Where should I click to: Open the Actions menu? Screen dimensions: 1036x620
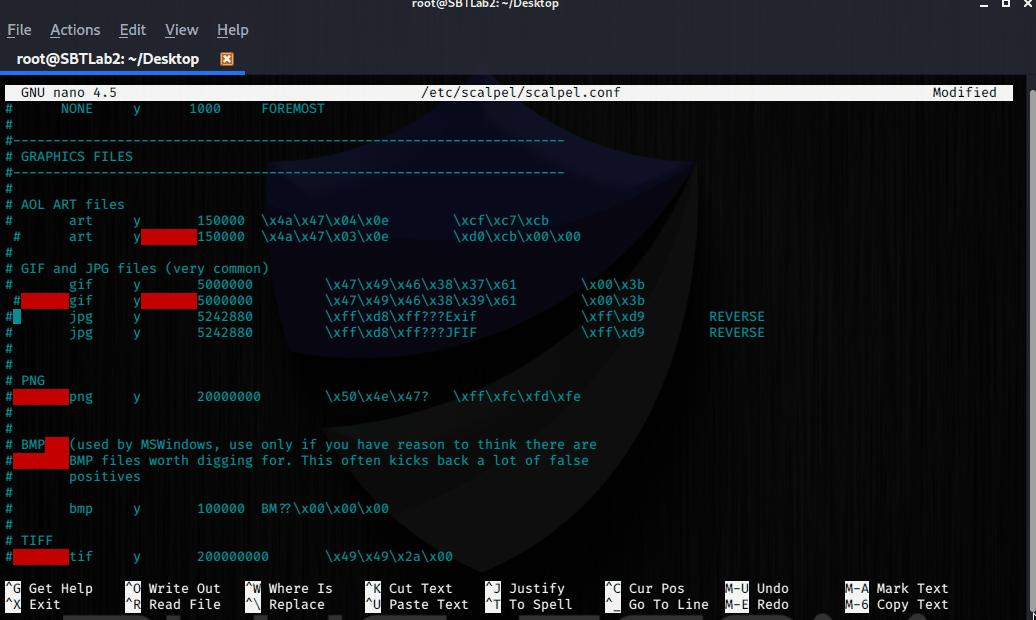[x=75, y=30]
